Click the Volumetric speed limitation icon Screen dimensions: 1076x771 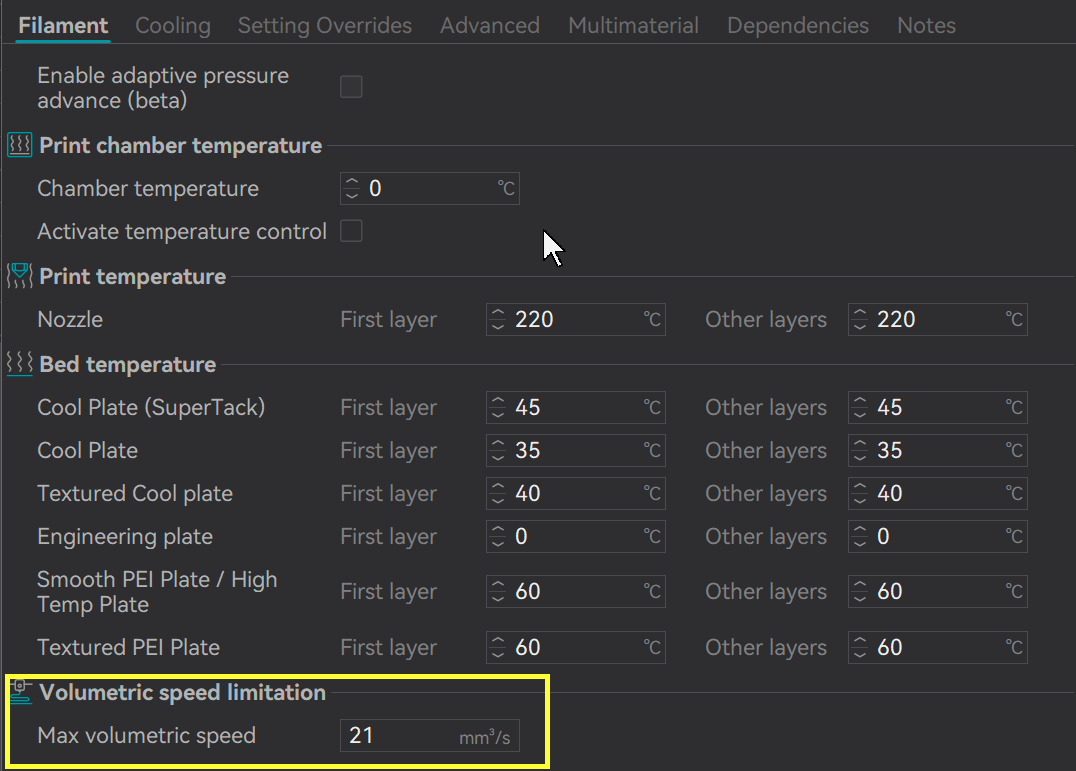(20, 693)
